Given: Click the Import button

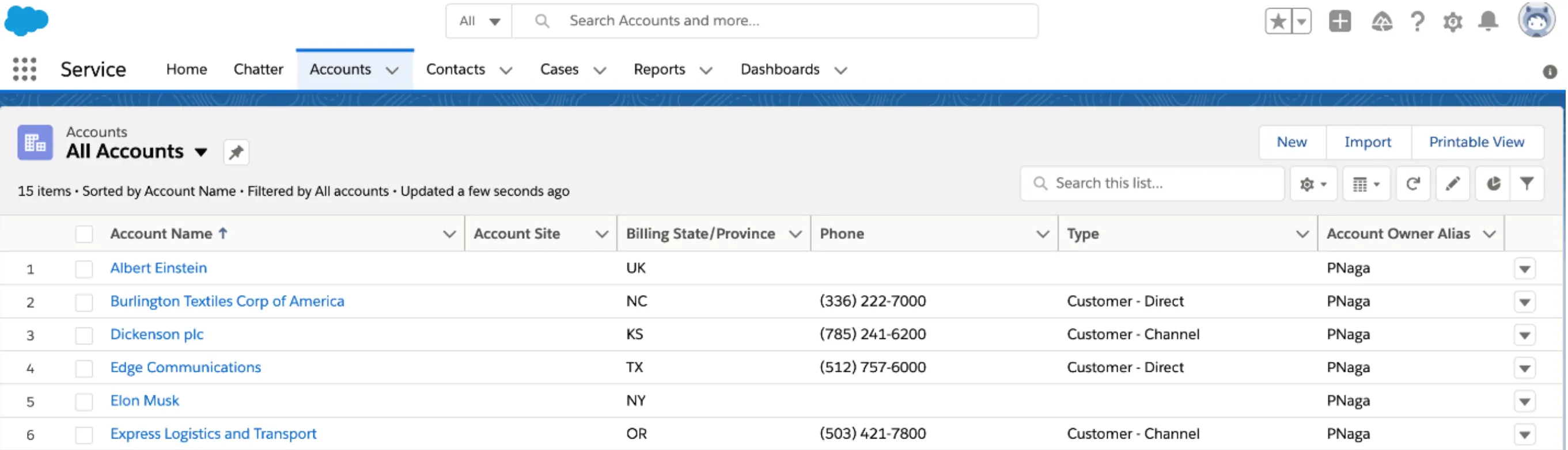Looking at the screenshot, I should click(1368, 142).
